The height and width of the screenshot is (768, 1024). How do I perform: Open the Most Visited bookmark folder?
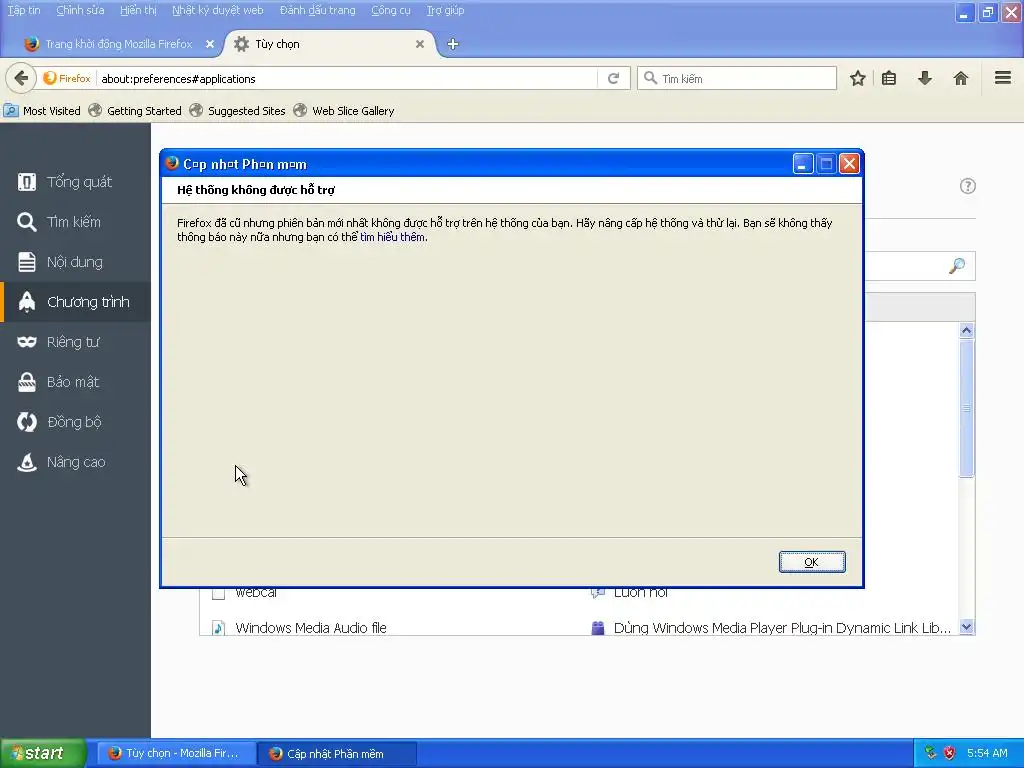42,110
